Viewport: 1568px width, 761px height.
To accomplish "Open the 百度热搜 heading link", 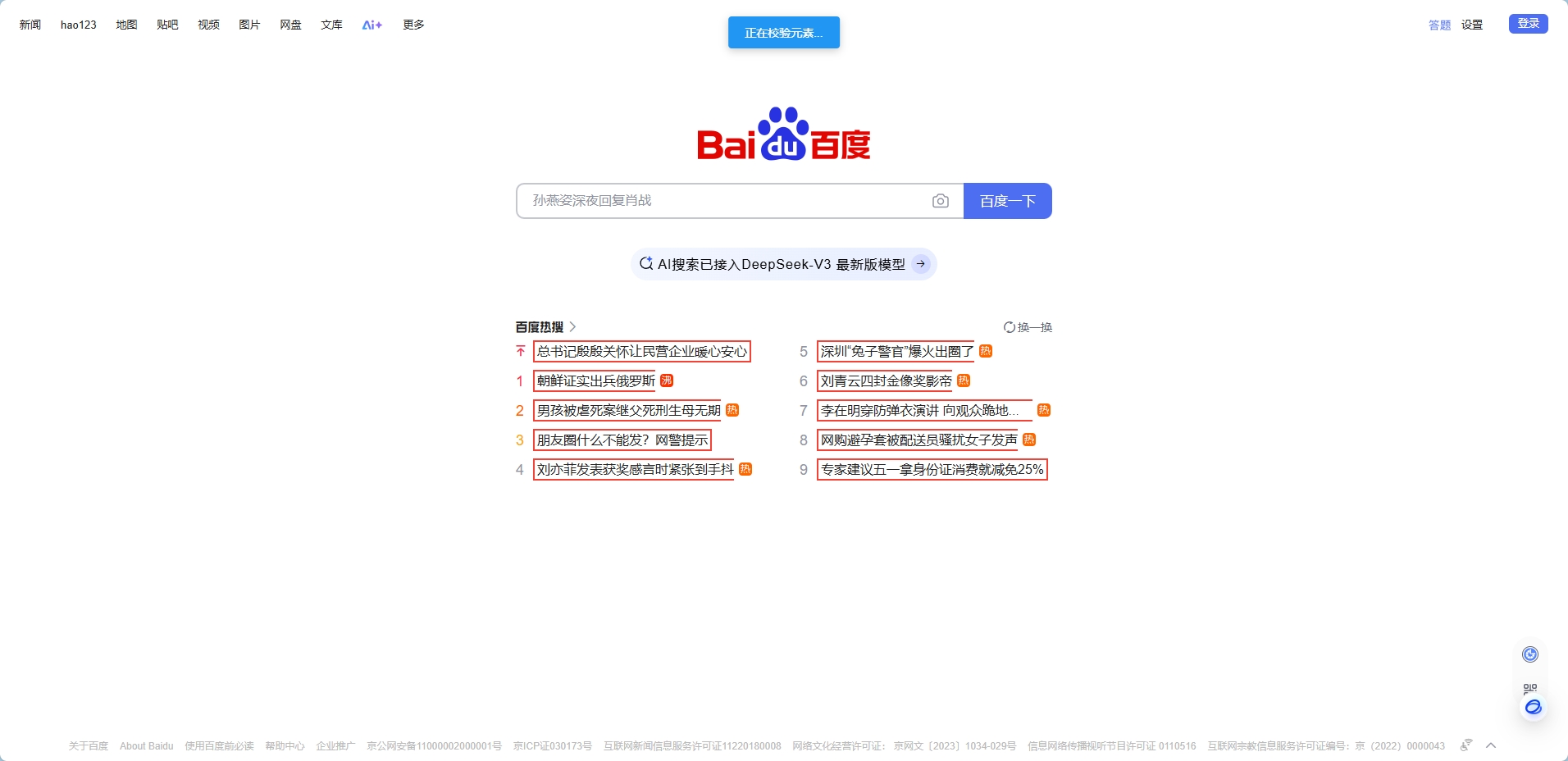I will [540, 326].
